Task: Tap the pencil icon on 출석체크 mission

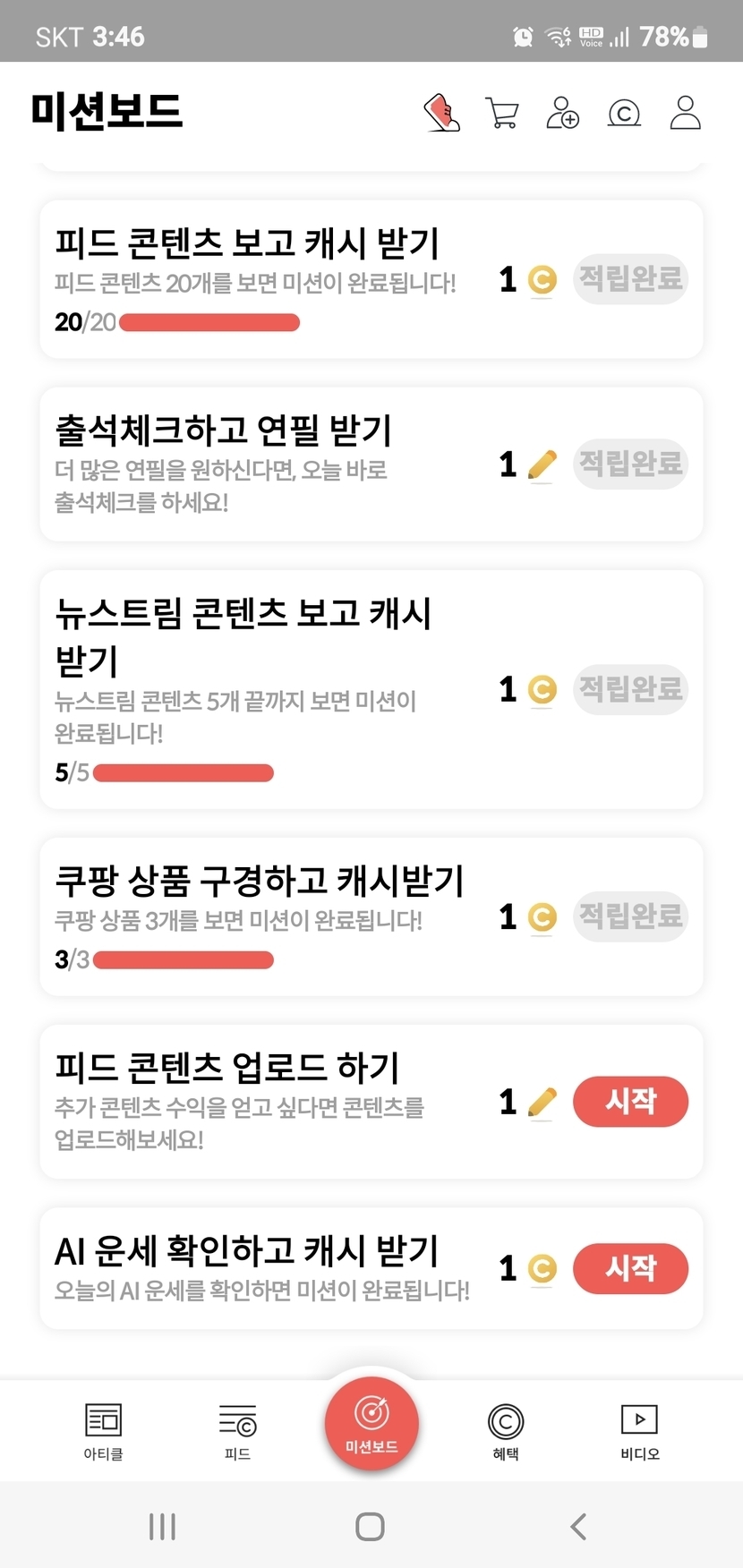Action: [542, 464]
